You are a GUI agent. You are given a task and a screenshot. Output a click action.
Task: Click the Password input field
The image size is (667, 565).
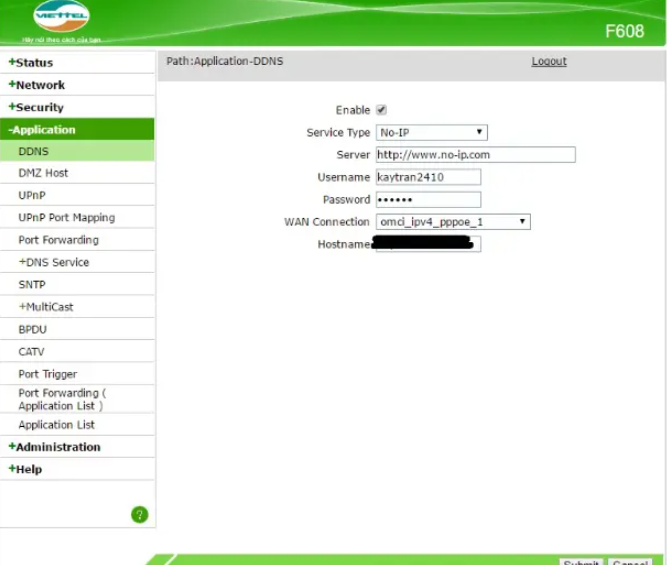pyautogui.click(x=428, y=200)
